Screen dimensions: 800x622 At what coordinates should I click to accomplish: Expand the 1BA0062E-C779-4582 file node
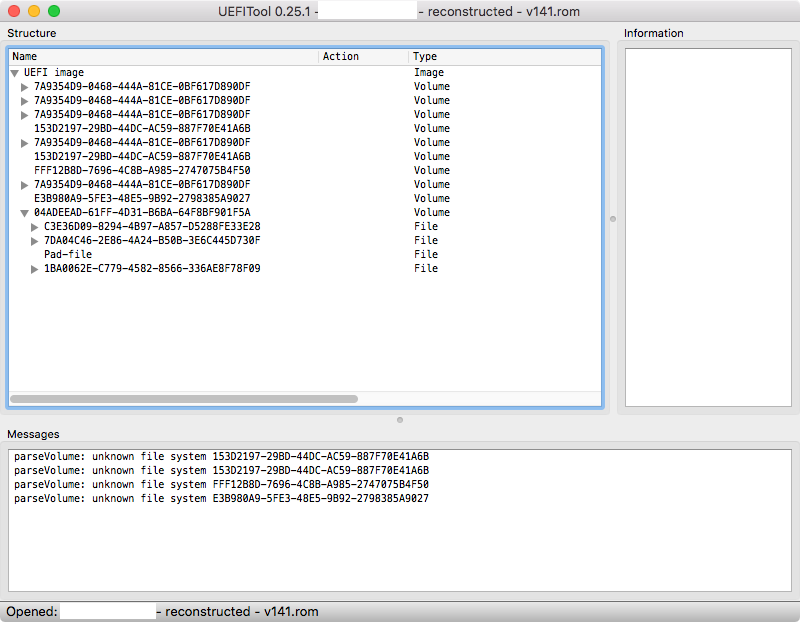pos(34,269)
